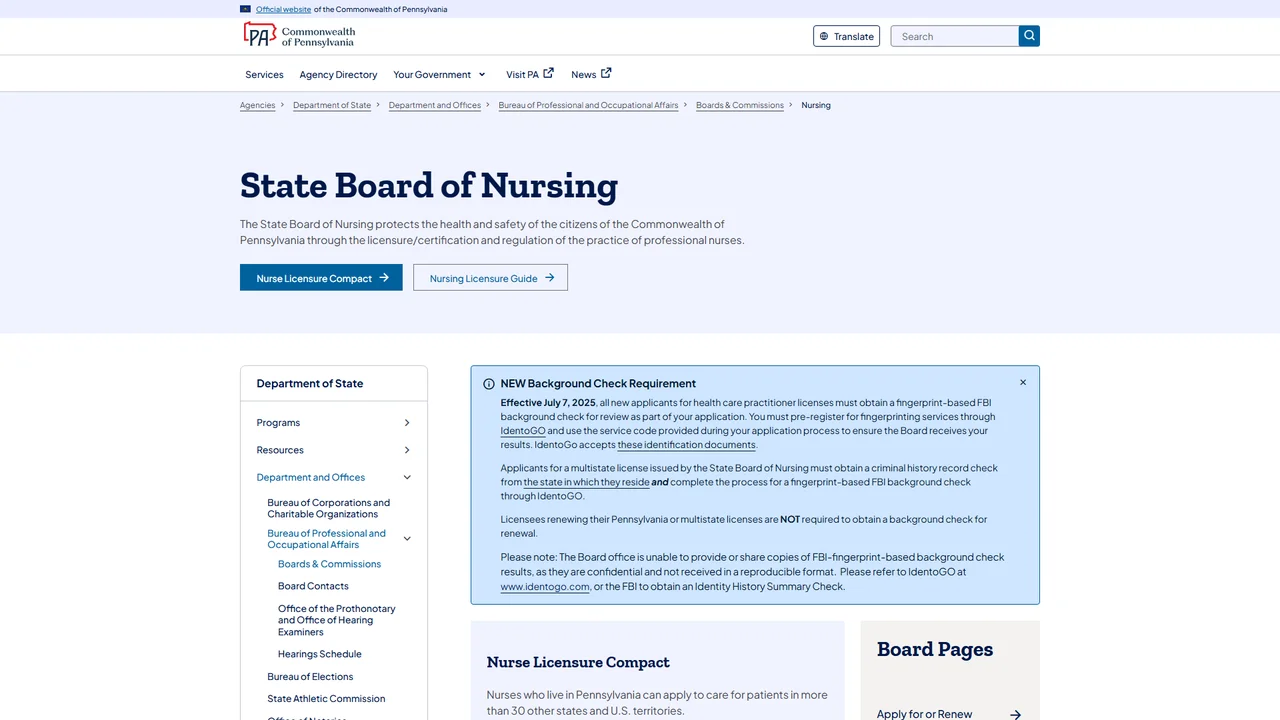This screenshot has width=1280, height=720.
Task: Open Boards & Commissions in sidebar
Action: click(x=329, y=564)
